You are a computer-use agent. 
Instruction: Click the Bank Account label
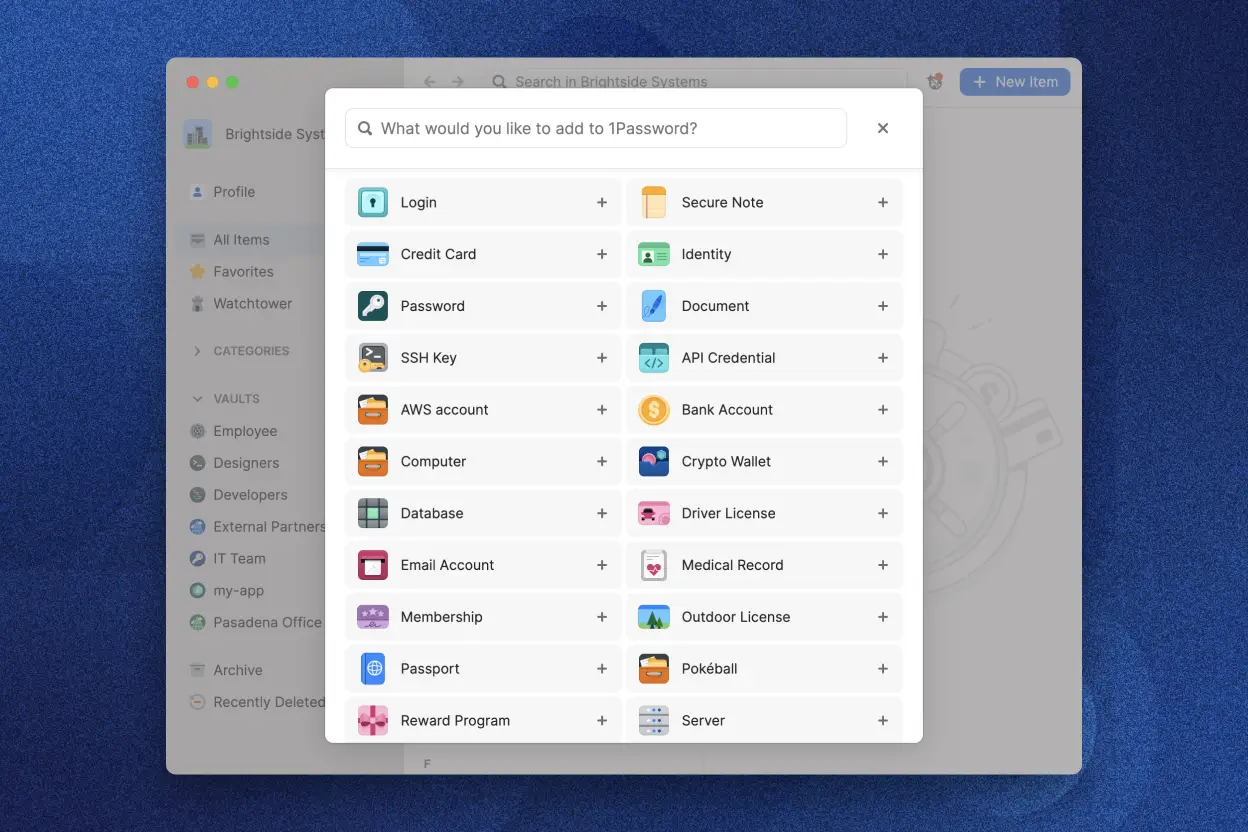point(727,410)
